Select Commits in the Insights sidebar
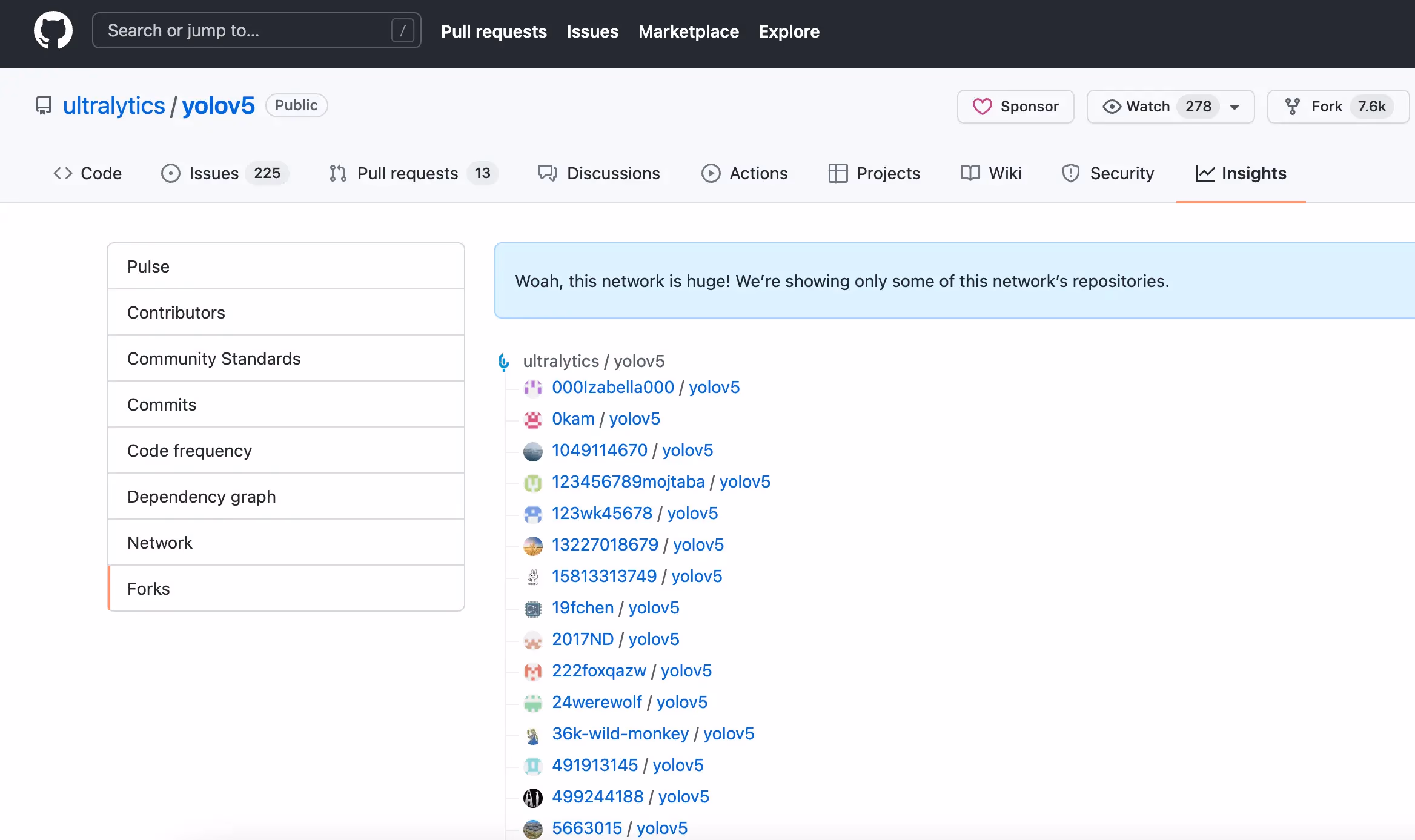Viewport: 1415px width, 840px height. click(286, 405)
